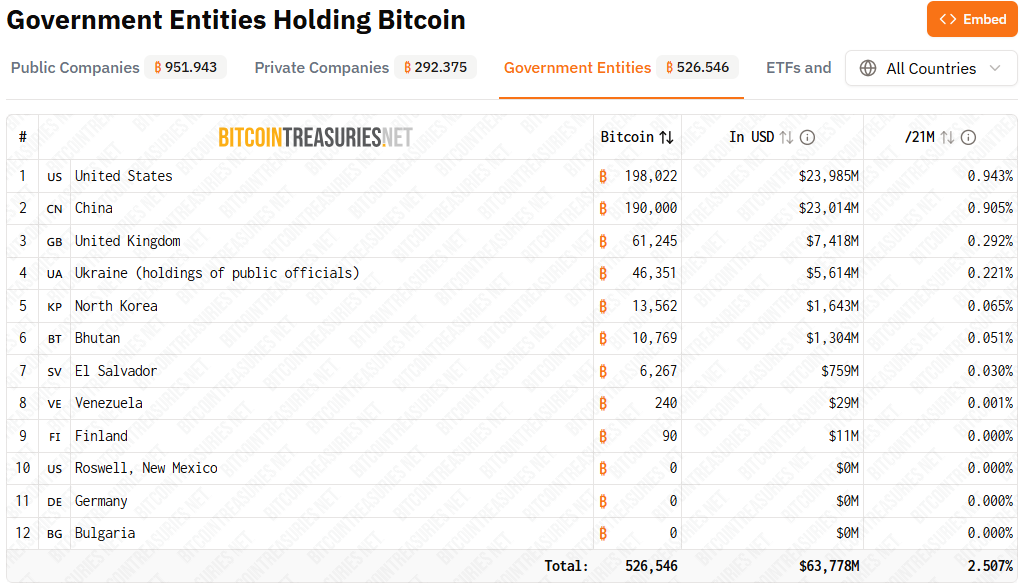Click the # column header
Viewport: 1025px width, 586px height.
[x=22, y=137]
